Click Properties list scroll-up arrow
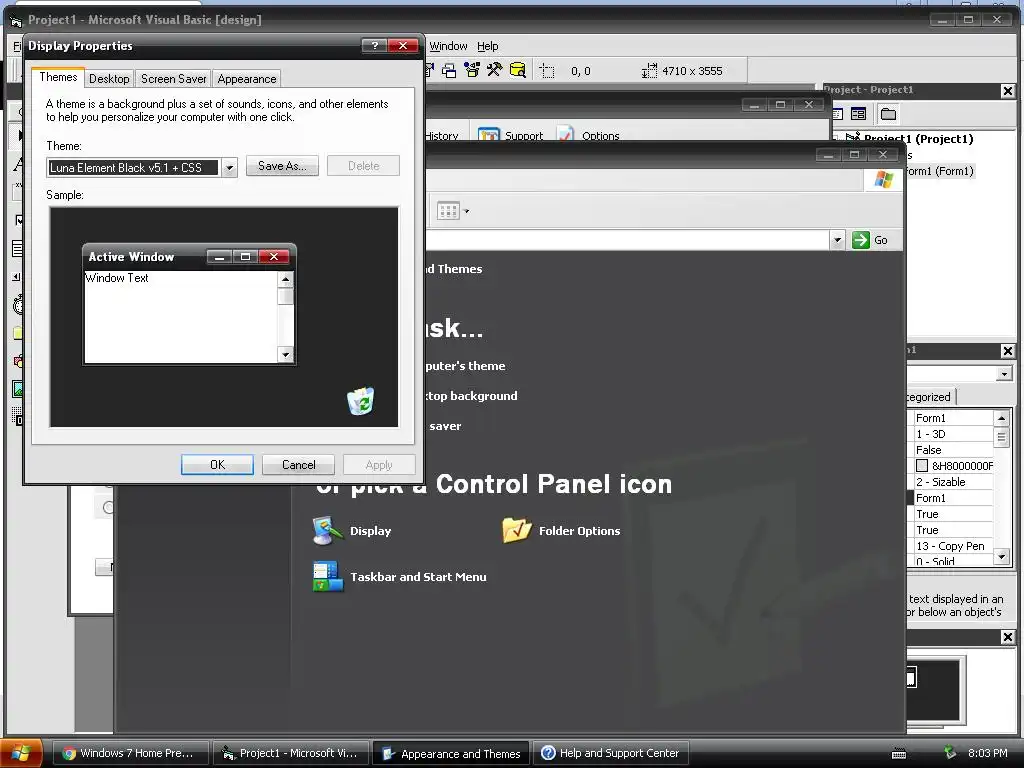 [1002, 418]
